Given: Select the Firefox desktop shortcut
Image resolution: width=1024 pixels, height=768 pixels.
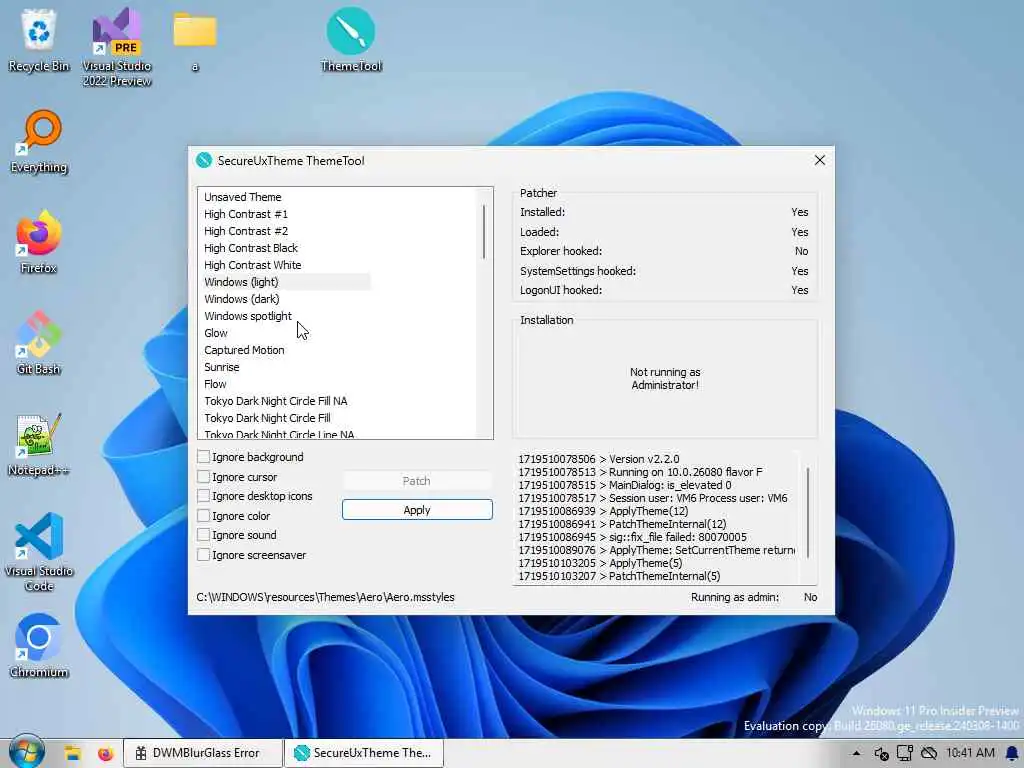Looking at the screenshot, I should (39, 242).
